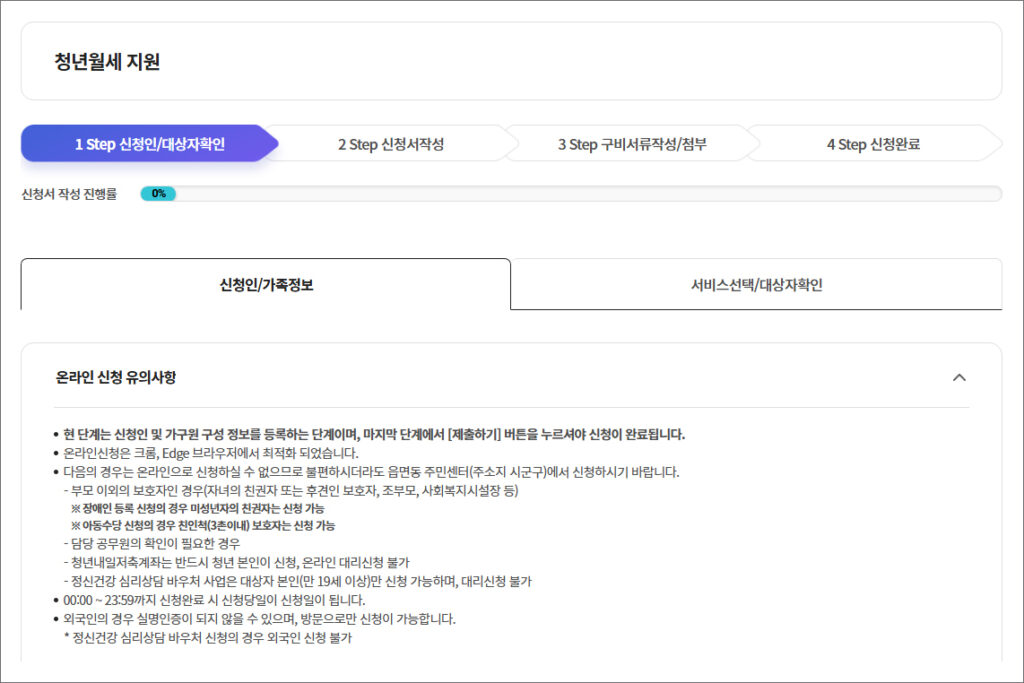Image resolution: width=1024 pixels, height=683 pixels.
Task: Click the 장애인 등록 신청 note
Action: pos(203,508)
